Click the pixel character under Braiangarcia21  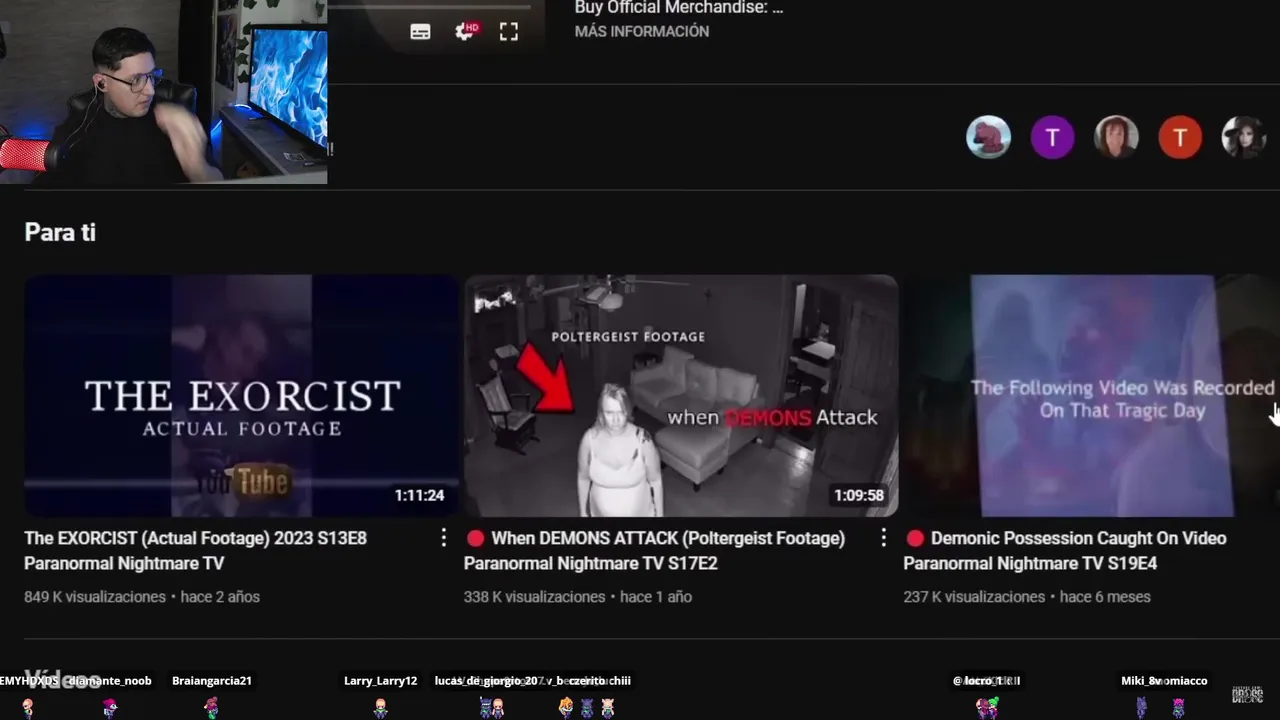211,708
